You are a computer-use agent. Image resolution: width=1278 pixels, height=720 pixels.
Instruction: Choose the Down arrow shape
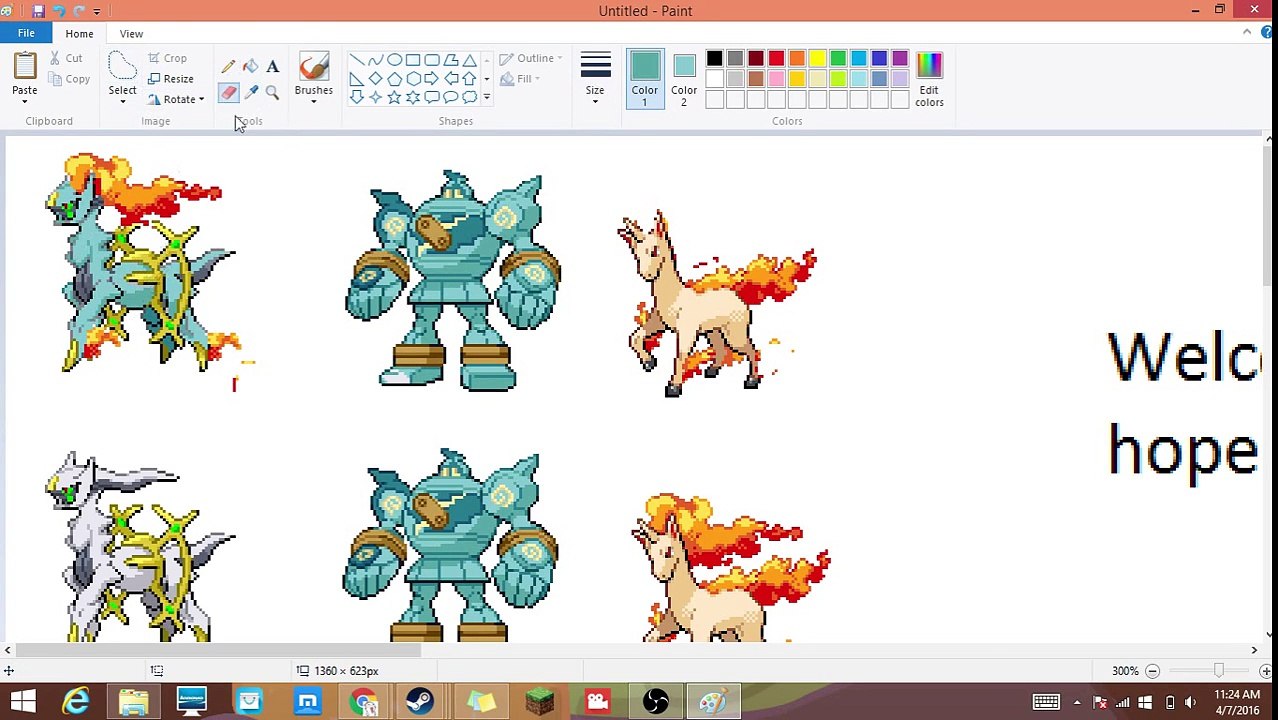coord(357,97)
